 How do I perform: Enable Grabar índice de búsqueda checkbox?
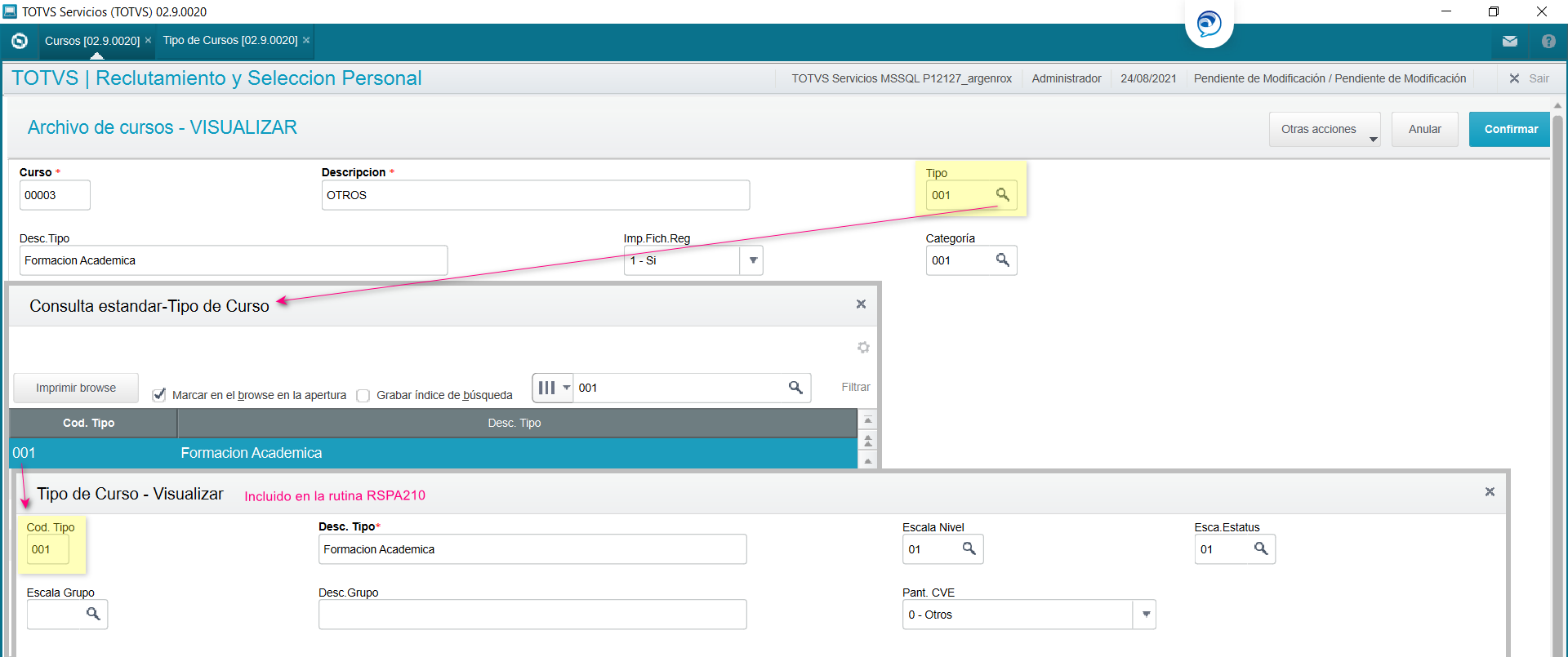(x=363, y=395)
